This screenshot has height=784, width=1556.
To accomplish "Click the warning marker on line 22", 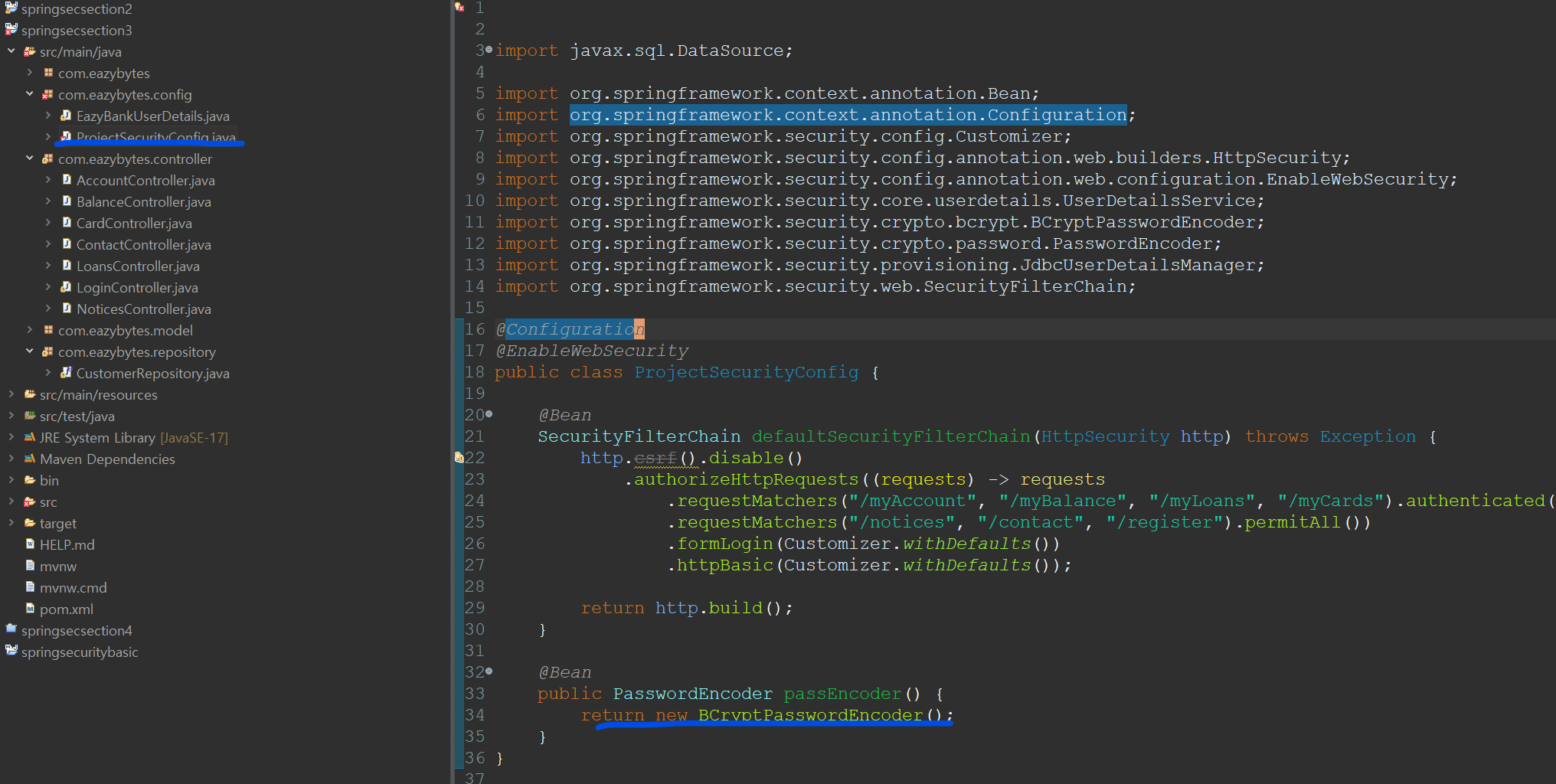I will point(459,457).
